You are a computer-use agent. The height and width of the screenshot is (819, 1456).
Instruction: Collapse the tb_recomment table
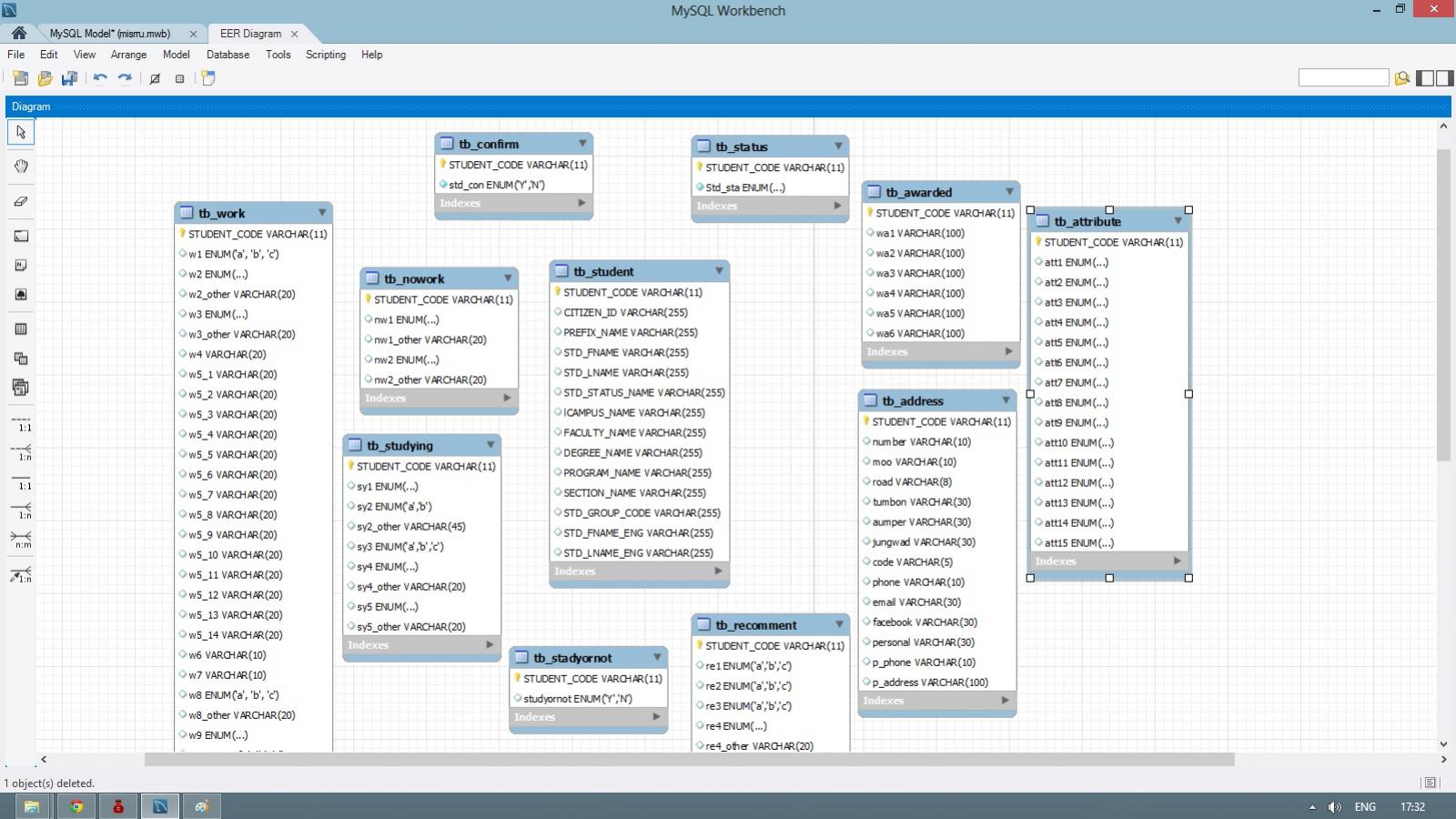(x=839, y=625)
